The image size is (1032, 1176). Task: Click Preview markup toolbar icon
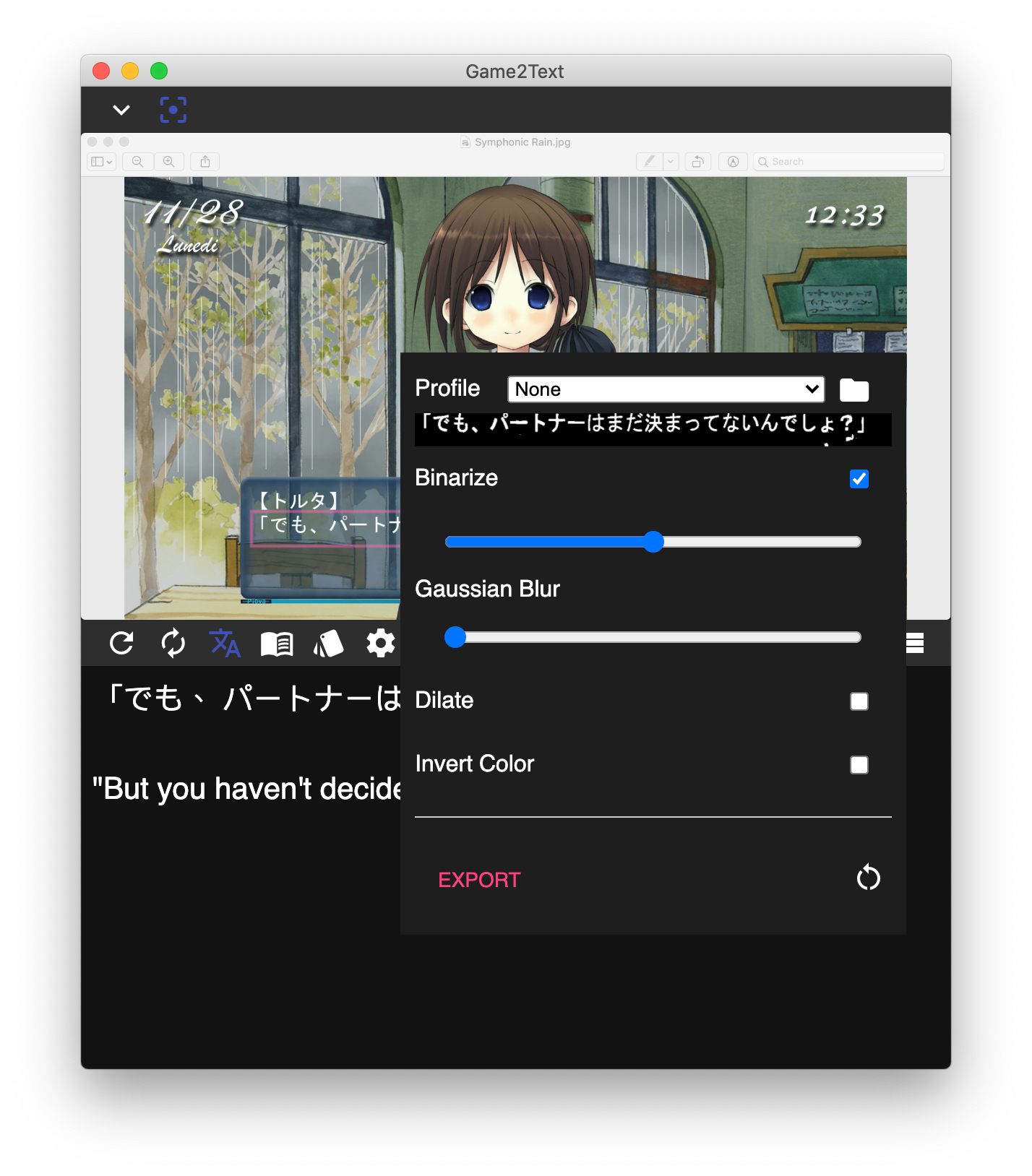click(733, 162)
